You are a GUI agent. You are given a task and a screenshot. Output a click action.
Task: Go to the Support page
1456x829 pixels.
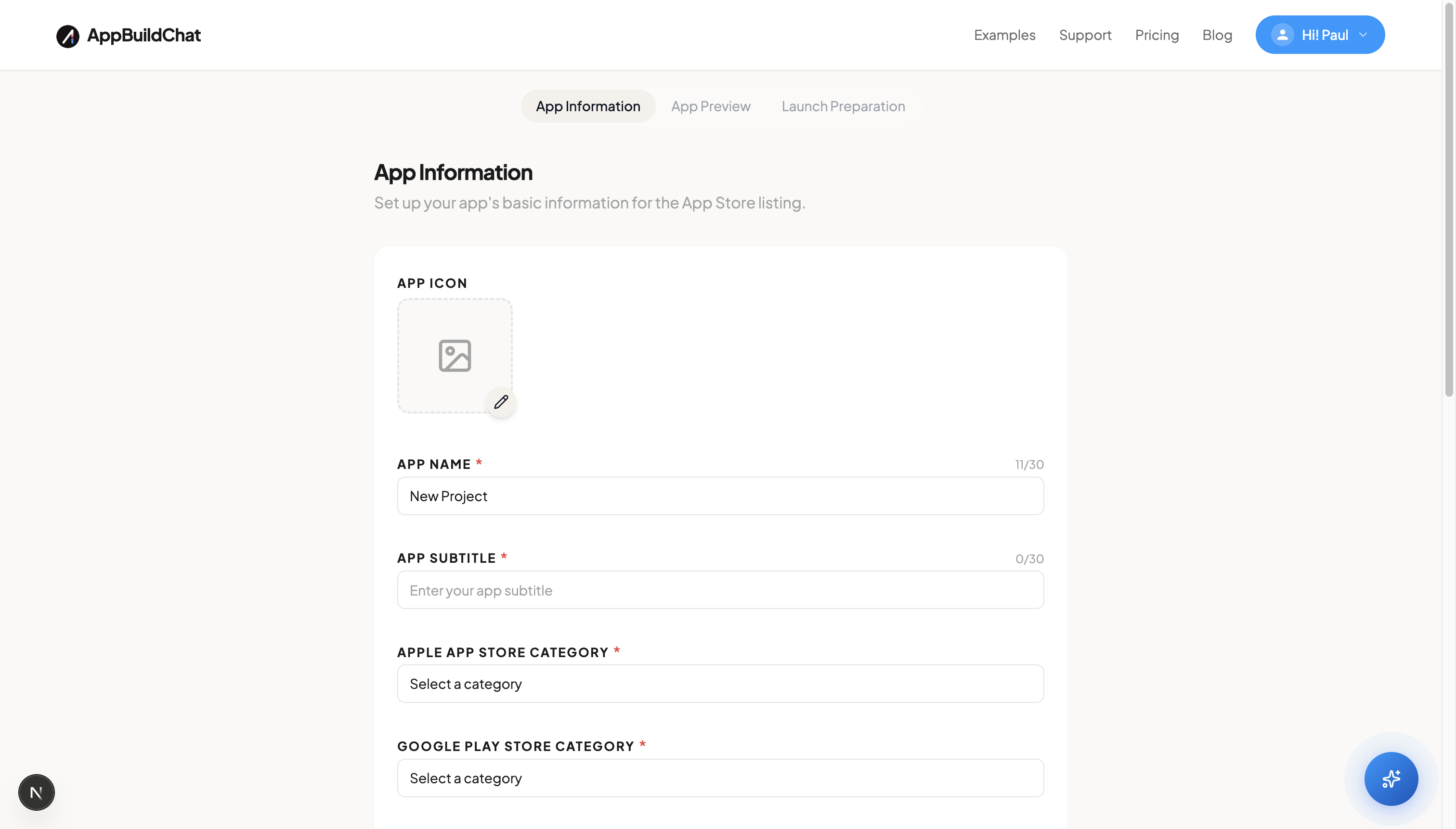(x=1085, y=35)
